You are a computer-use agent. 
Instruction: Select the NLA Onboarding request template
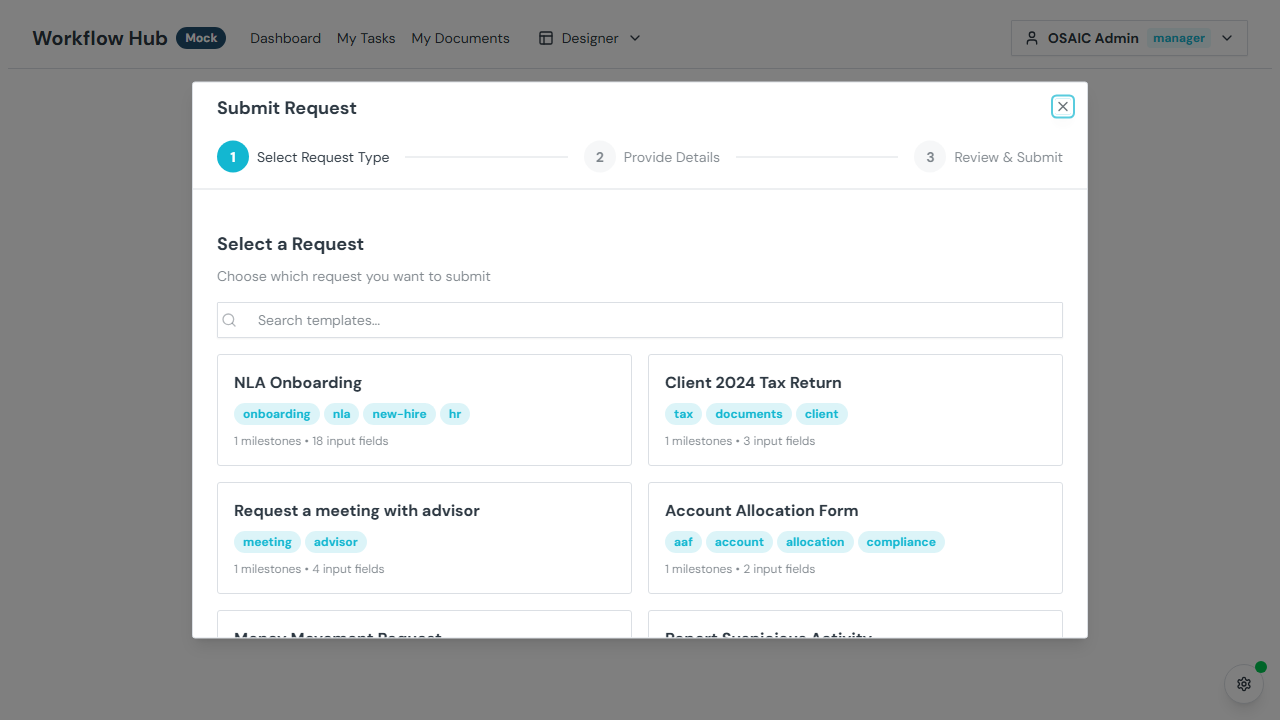pos(424,409)
